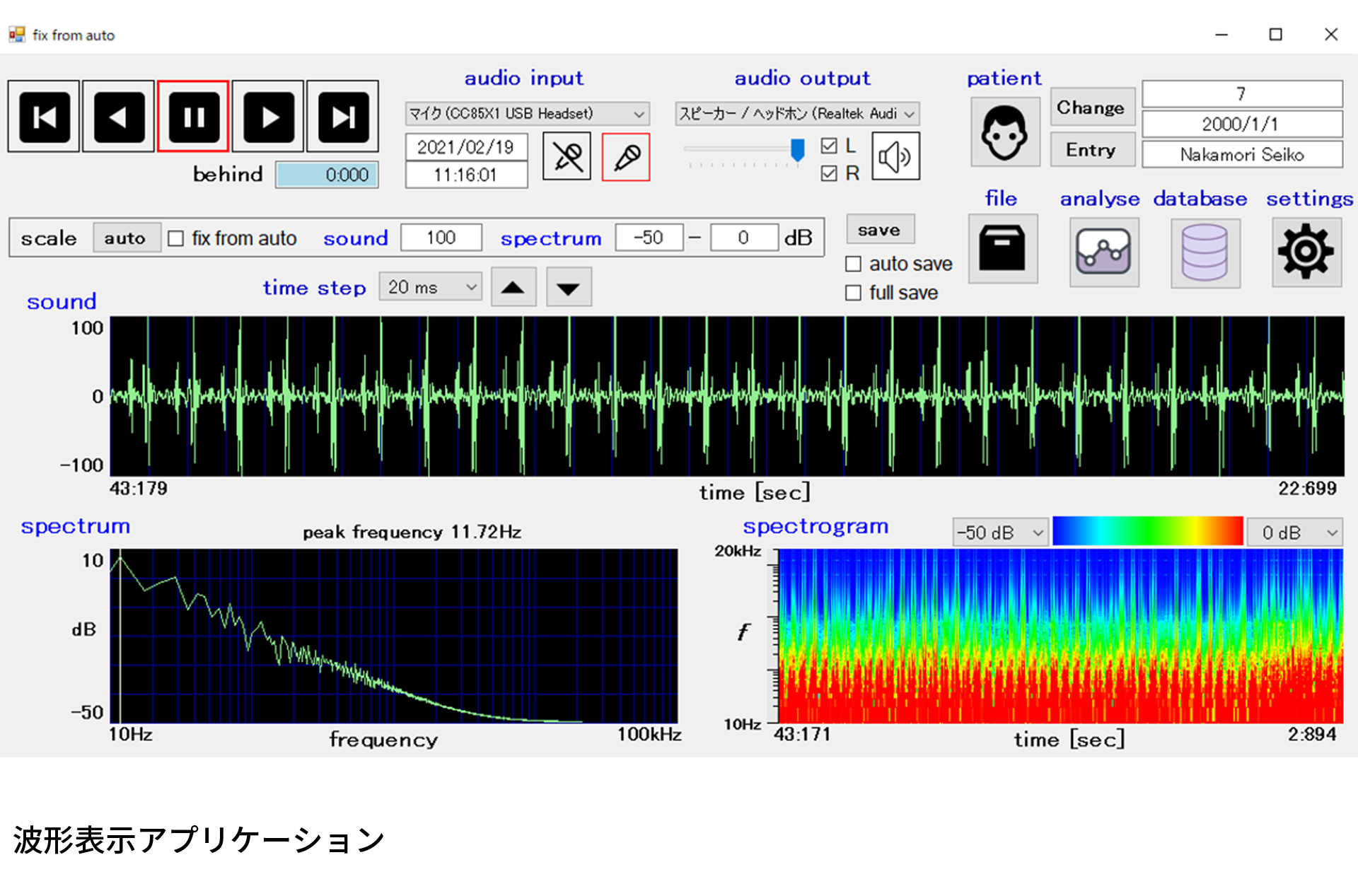The width and height of the screenshot is (1358, 896).
Task: Increase time step with up arrow
Action: click(x=513, y=287)
